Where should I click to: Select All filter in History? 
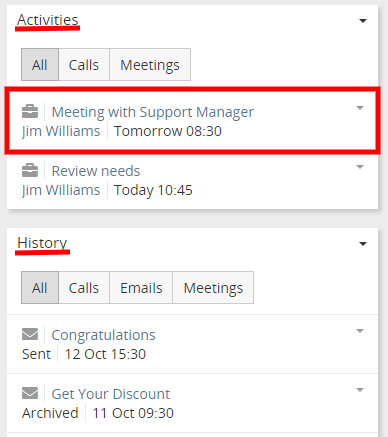(x=40, y=288)
